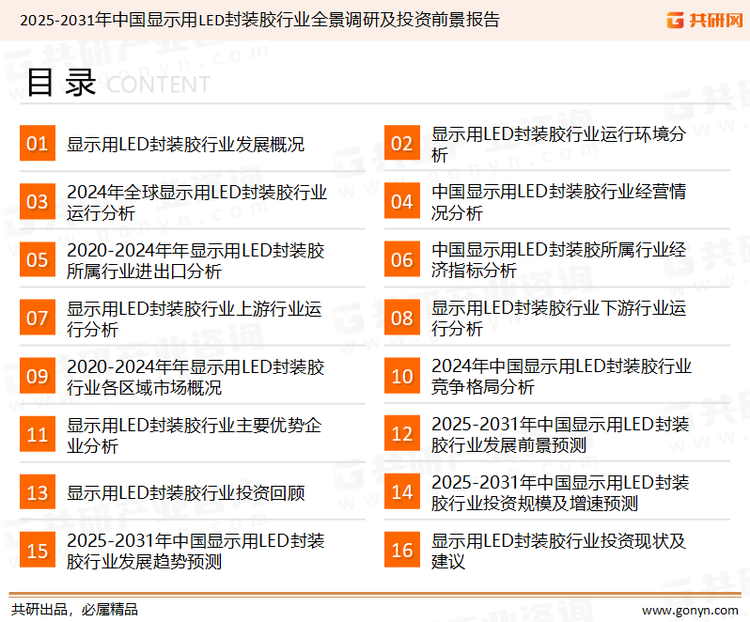This screenshot has height=622, width=750.
Task: Select 行业发展前景预测 entry
Action: [560, 434]
